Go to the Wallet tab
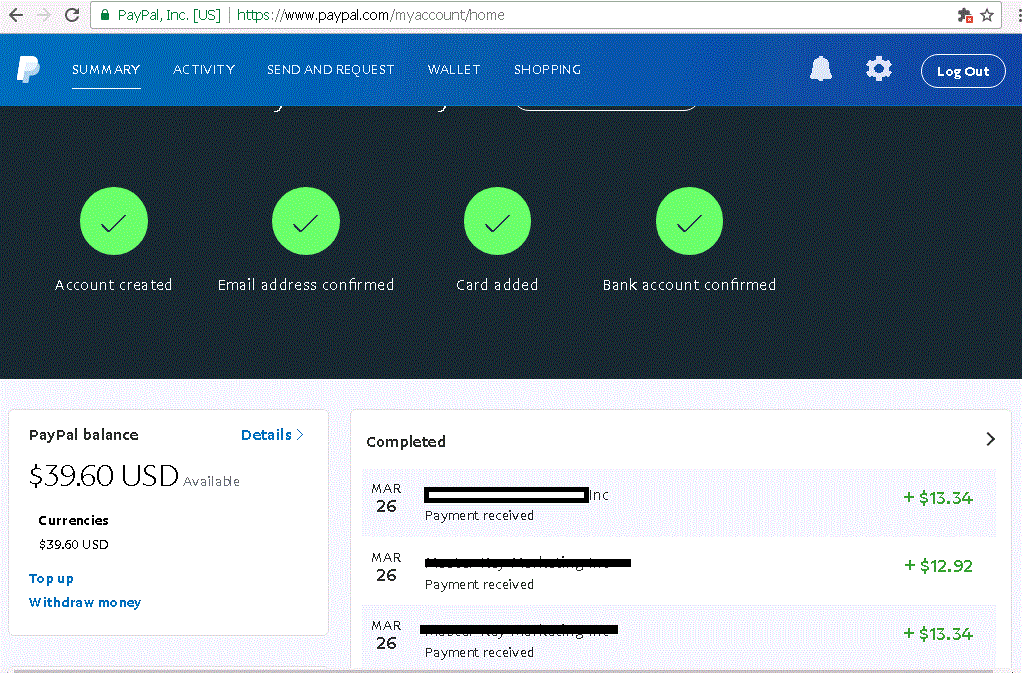1022x673 pixels. pyautogui.click(x=454, y=70)
